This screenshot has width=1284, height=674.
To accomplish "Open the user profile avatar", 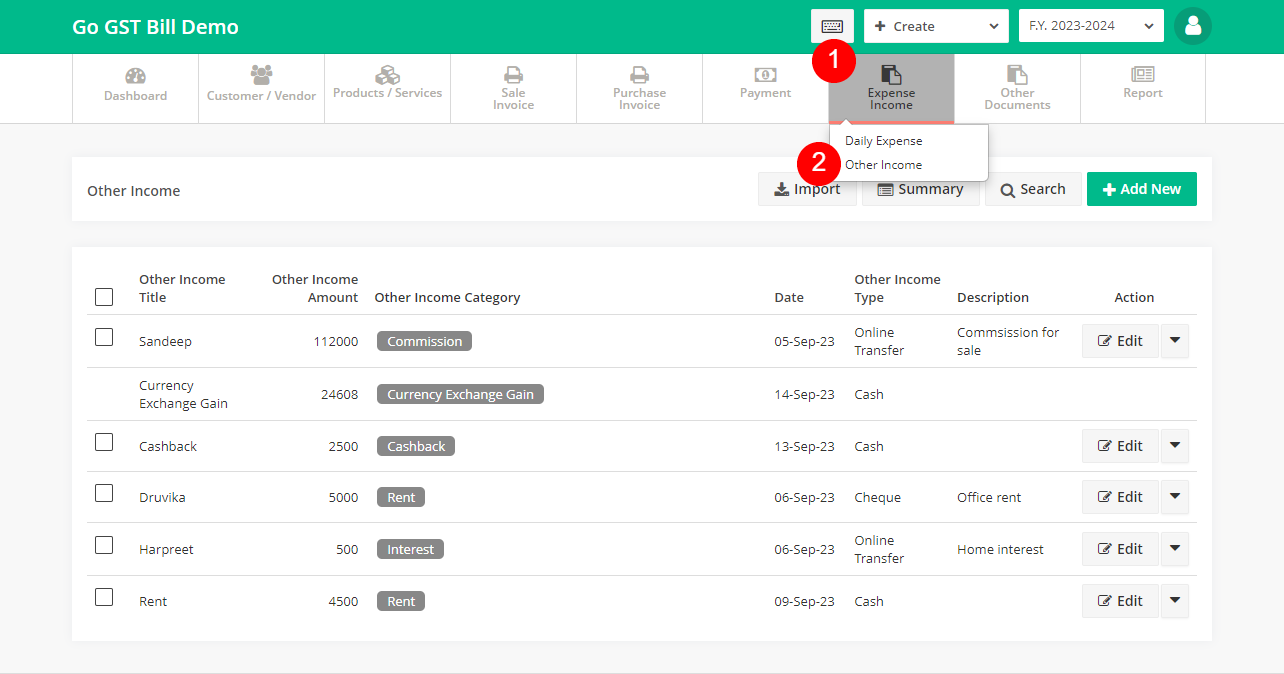I will [x=1192, y=26].
